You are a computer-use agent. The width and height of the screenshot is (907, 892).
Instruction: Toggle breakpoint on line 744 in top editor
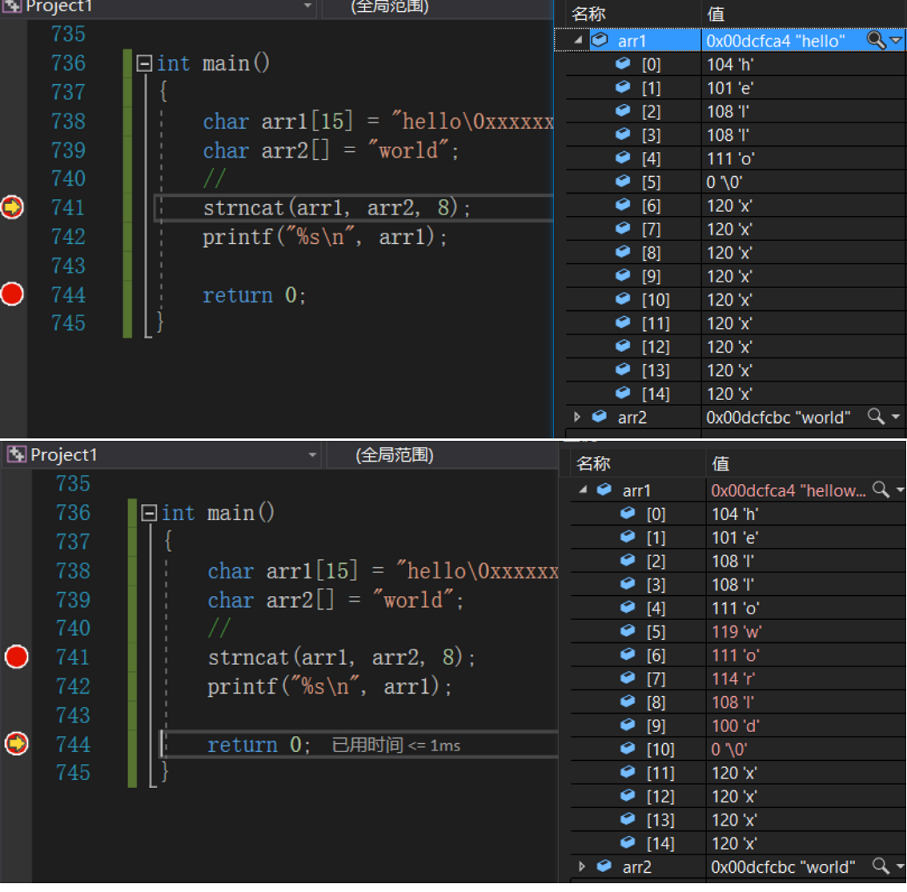12,294
